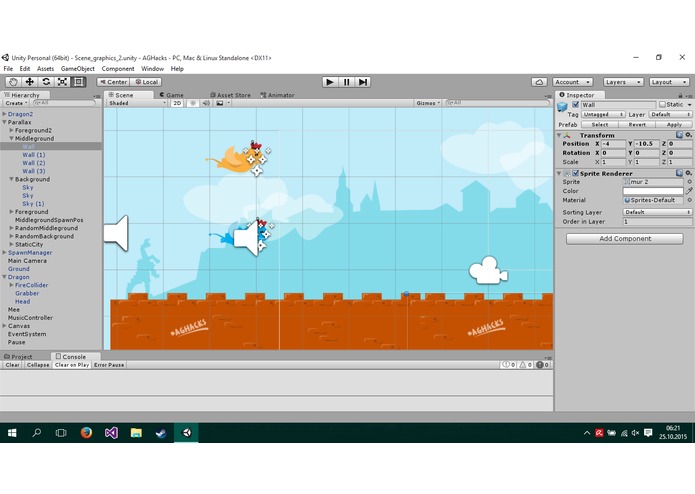Click prefab Select button
Viewport: 695px width, 494px height.
point(599,124)
